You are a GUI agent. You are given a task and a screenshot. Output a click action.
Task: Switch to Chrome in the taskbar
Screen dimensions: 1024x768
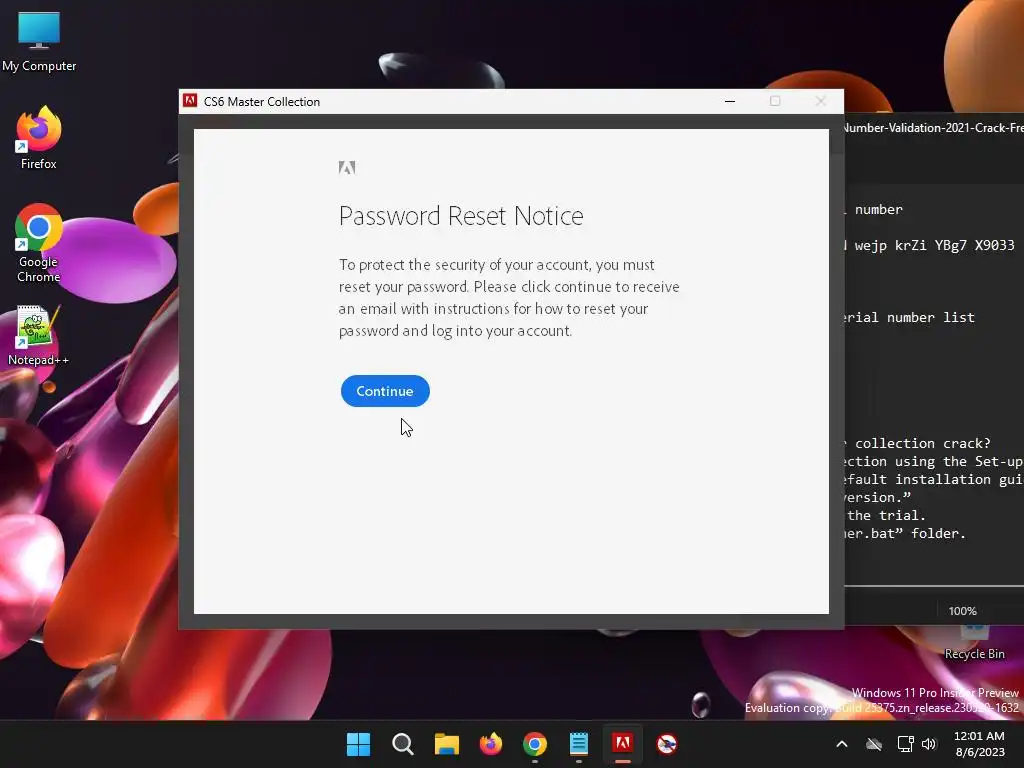coord(535,744)
